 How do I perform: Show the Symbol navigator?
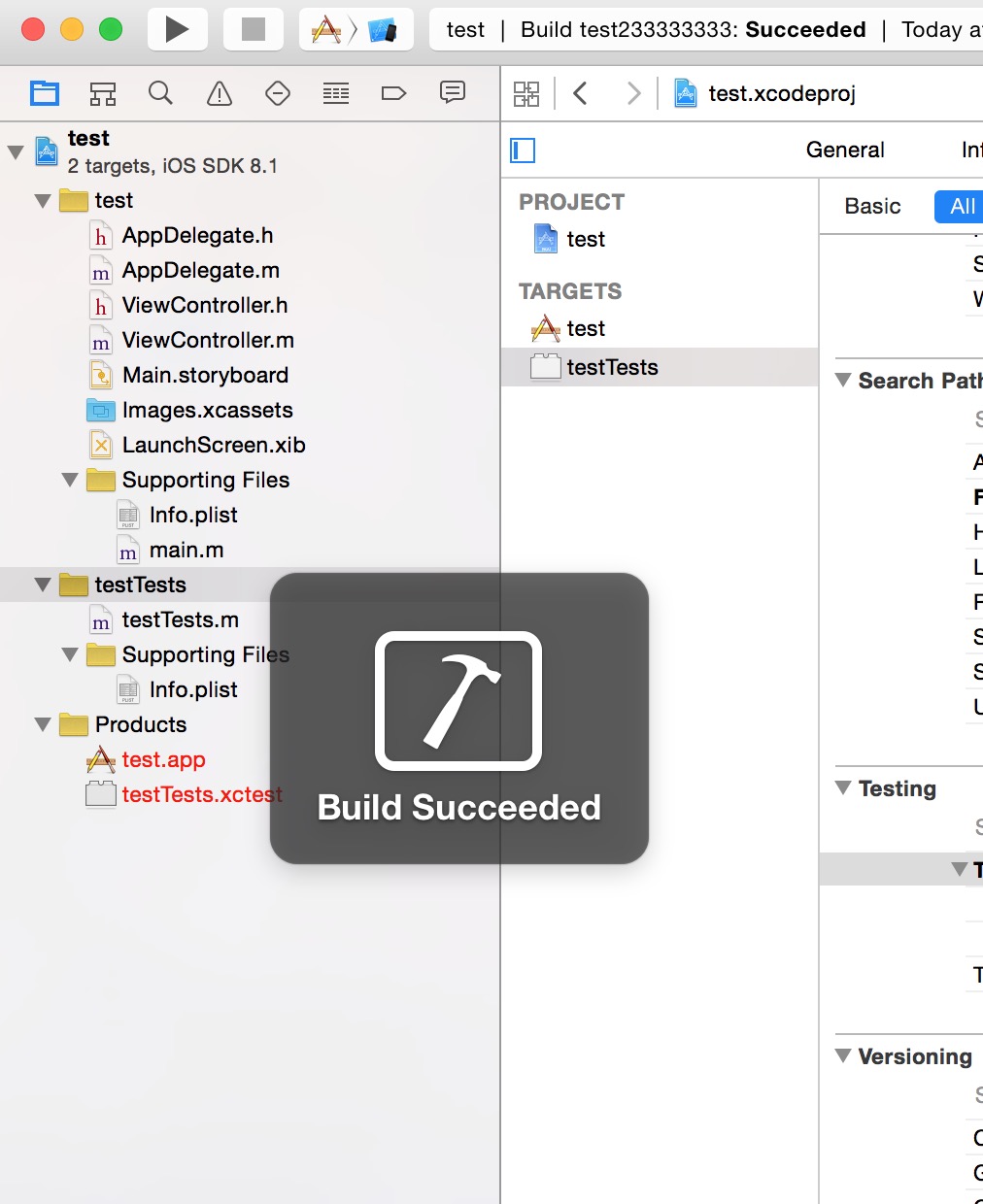(103, 93)
